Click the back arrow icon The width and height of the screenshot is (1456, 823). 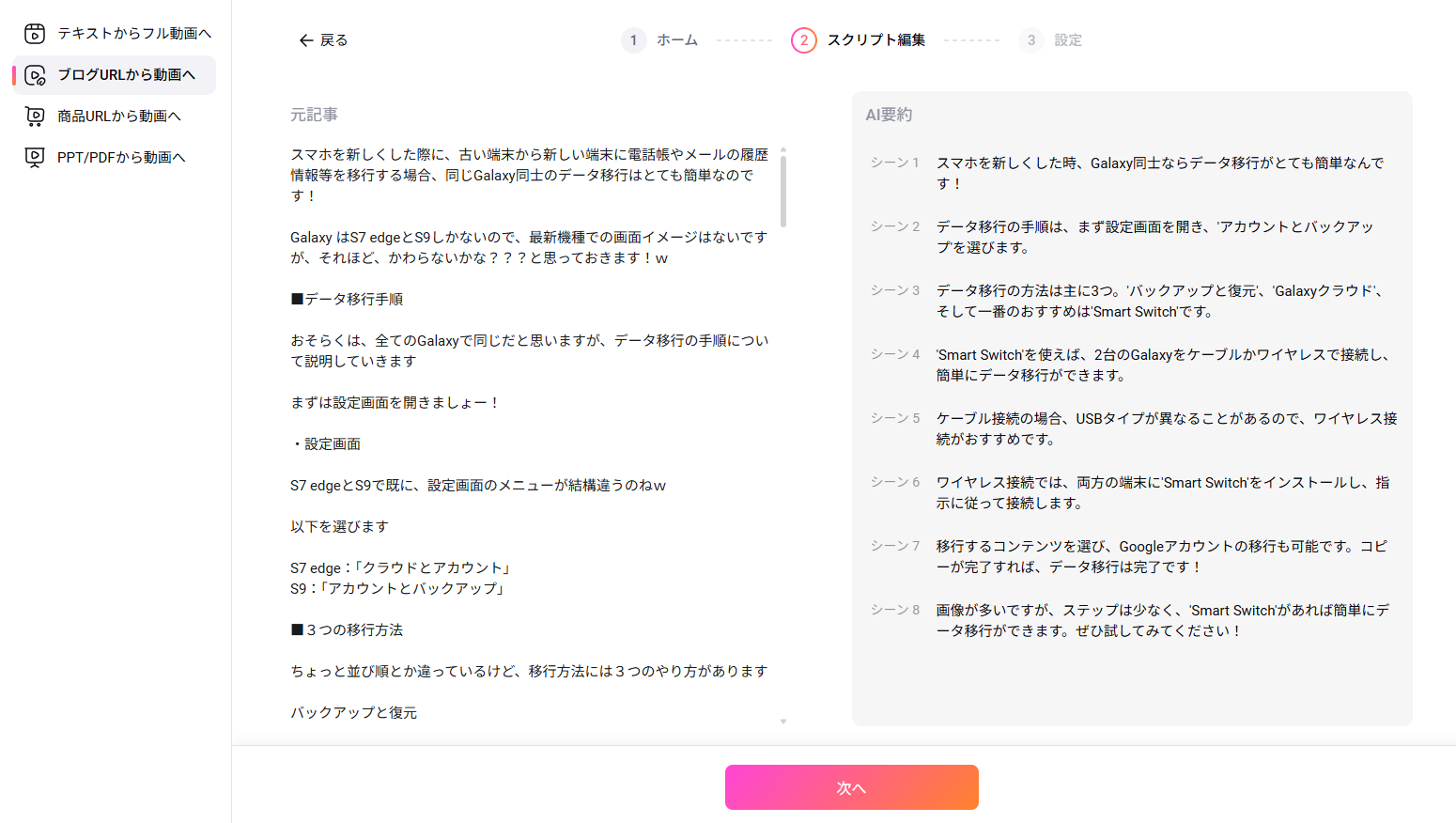coord(305,40)
